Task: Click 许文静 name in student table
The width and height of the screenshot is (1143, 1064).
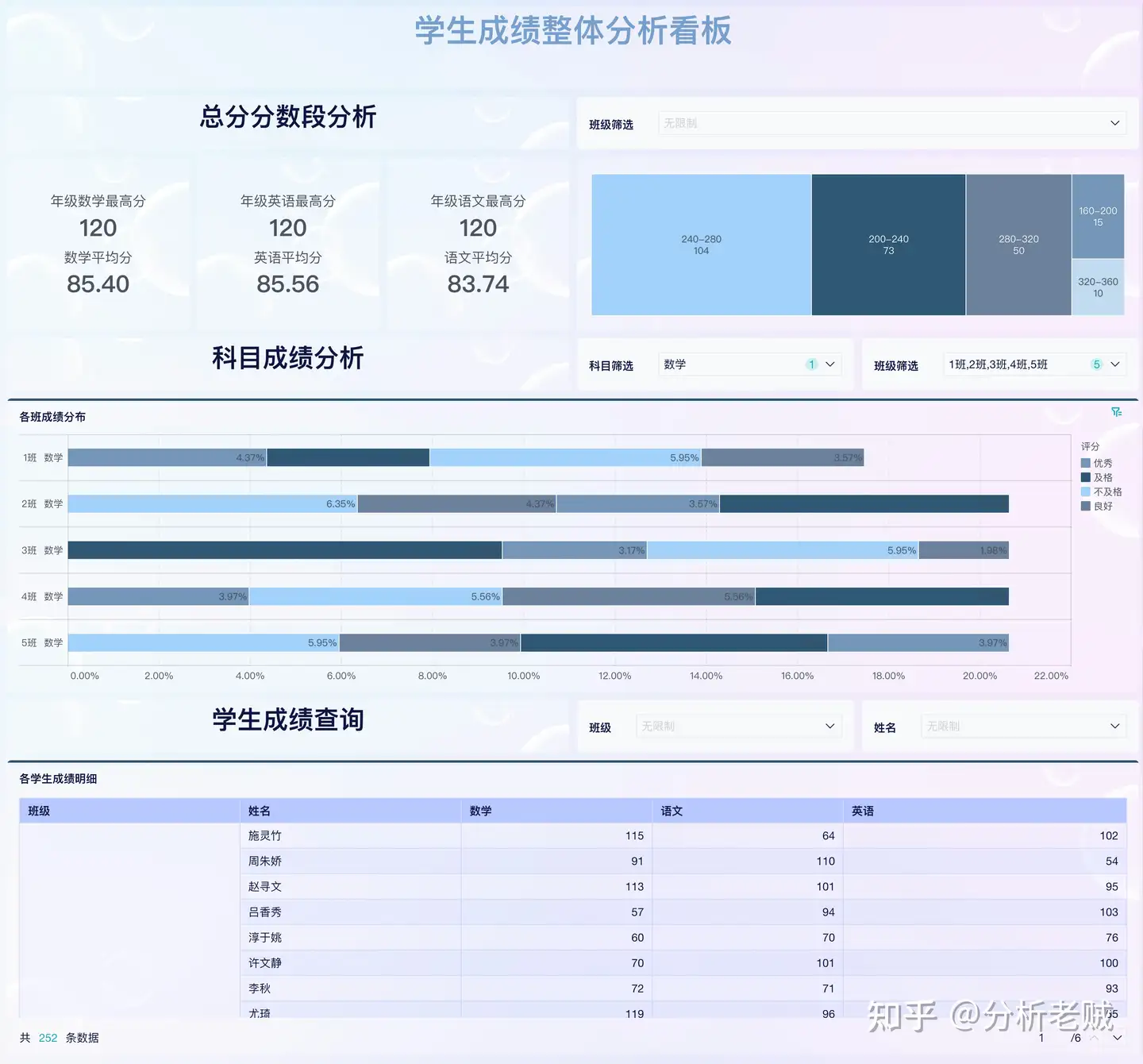Action: tap(265, 962)
